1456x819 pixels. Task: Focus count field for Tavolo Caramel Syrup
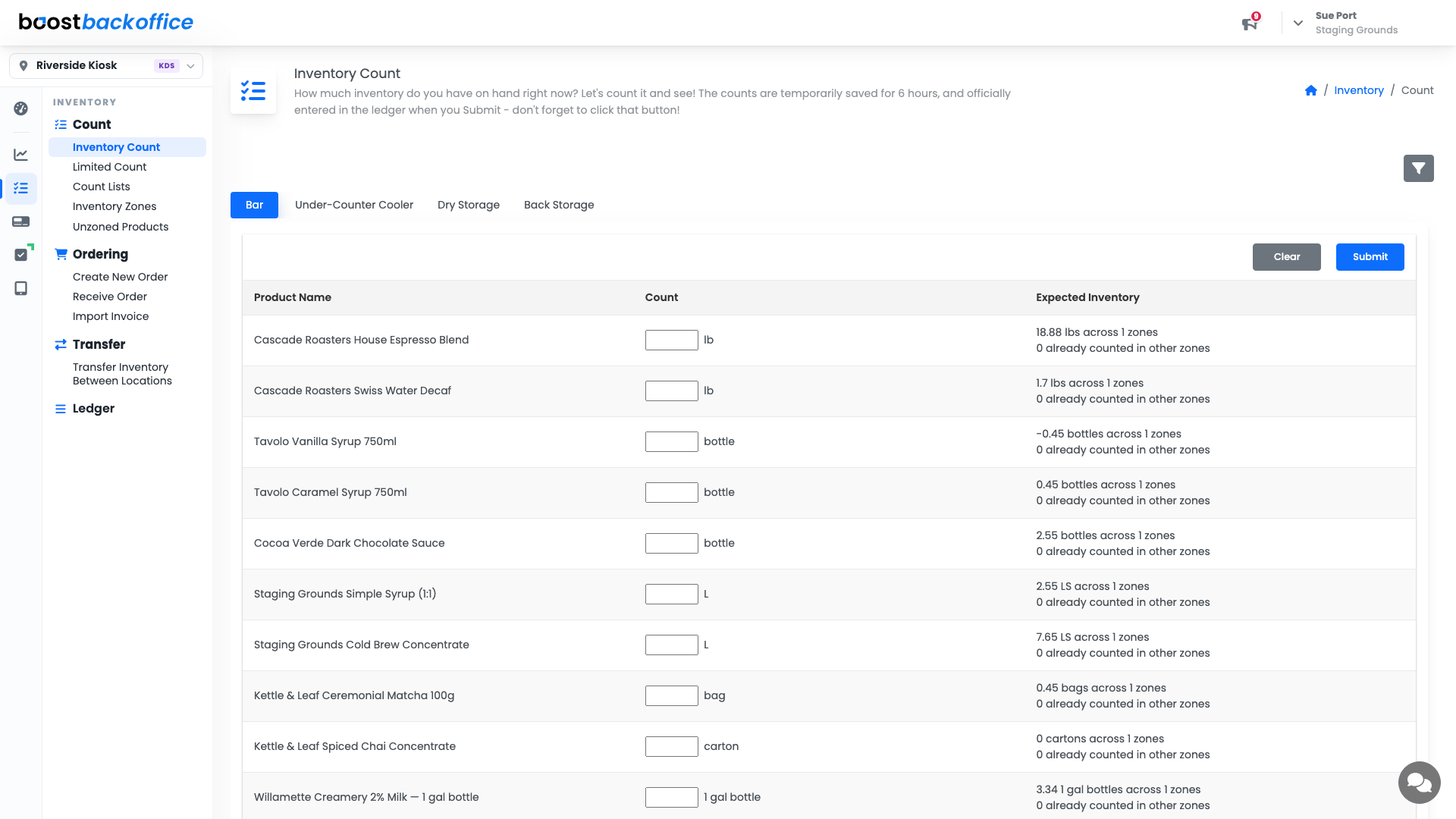(x=672, y=493)
